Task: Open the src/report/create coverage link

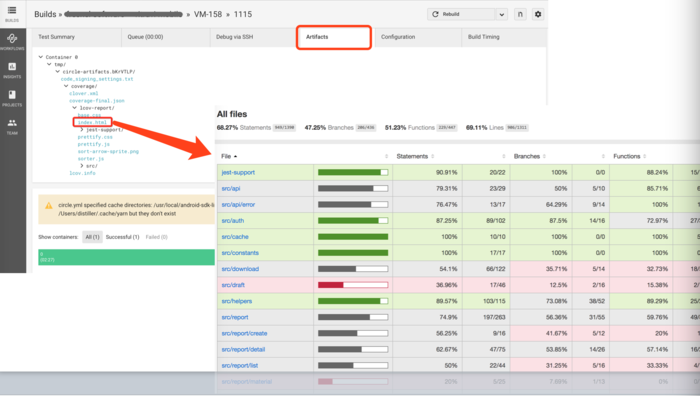Action: 244,333
